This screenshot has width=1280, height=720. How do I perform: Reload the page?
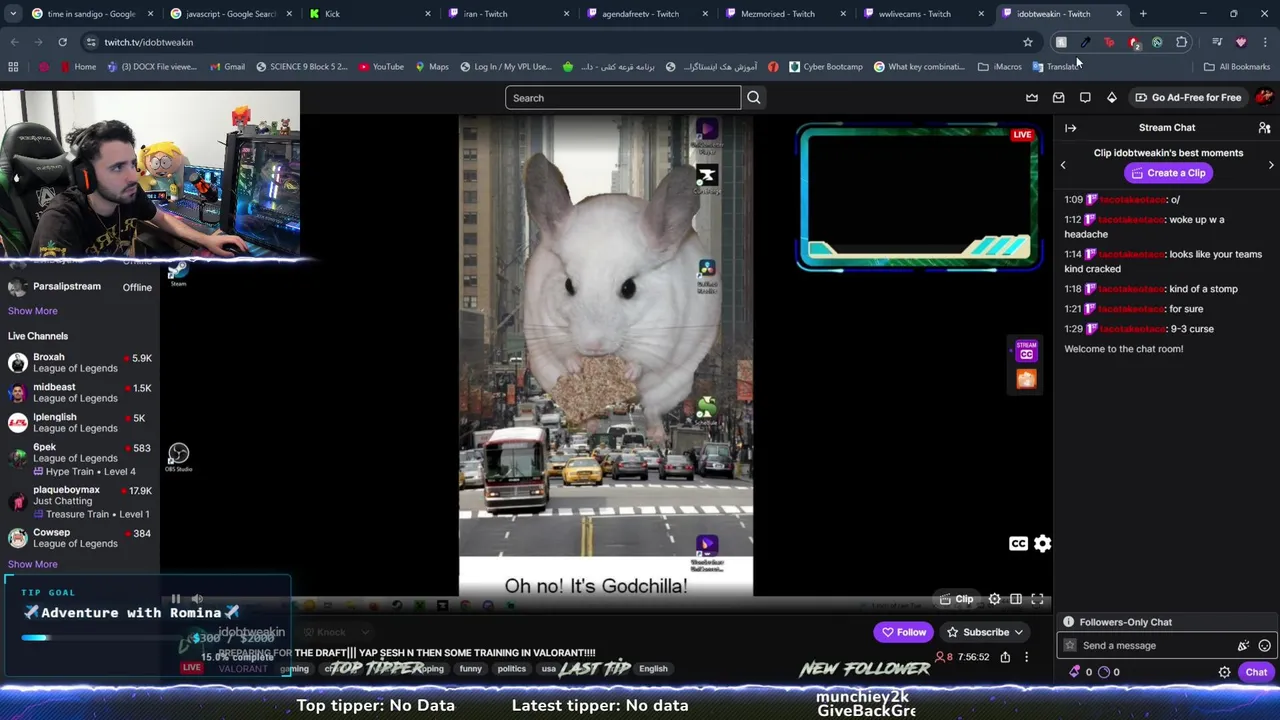(62, 42)
